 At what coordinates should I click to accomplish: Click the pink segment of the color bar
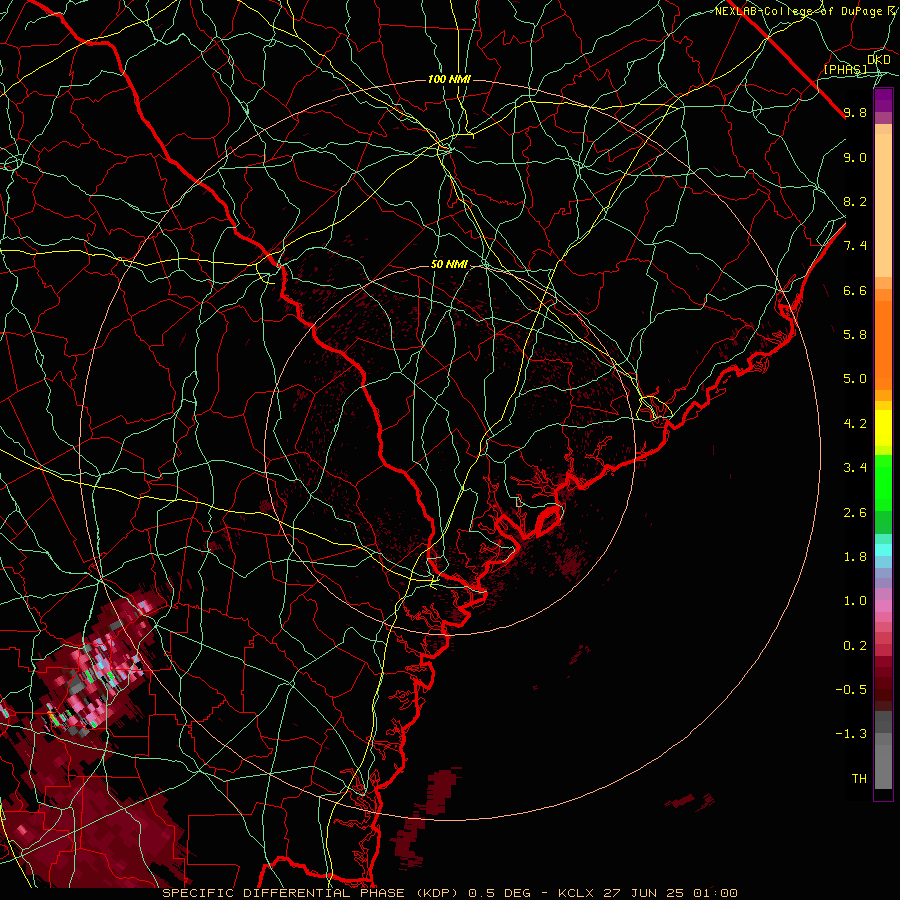[x=883, y=606]
